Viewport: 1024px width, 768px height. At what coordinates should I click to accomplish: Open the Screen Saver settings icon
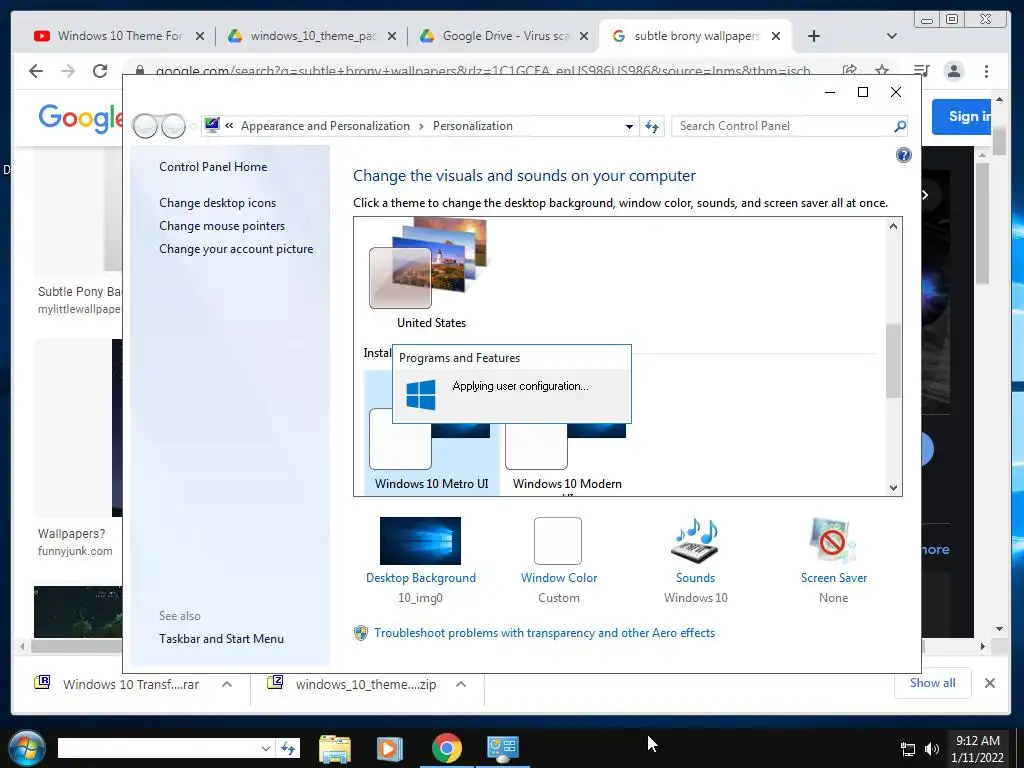click(833, 541)
